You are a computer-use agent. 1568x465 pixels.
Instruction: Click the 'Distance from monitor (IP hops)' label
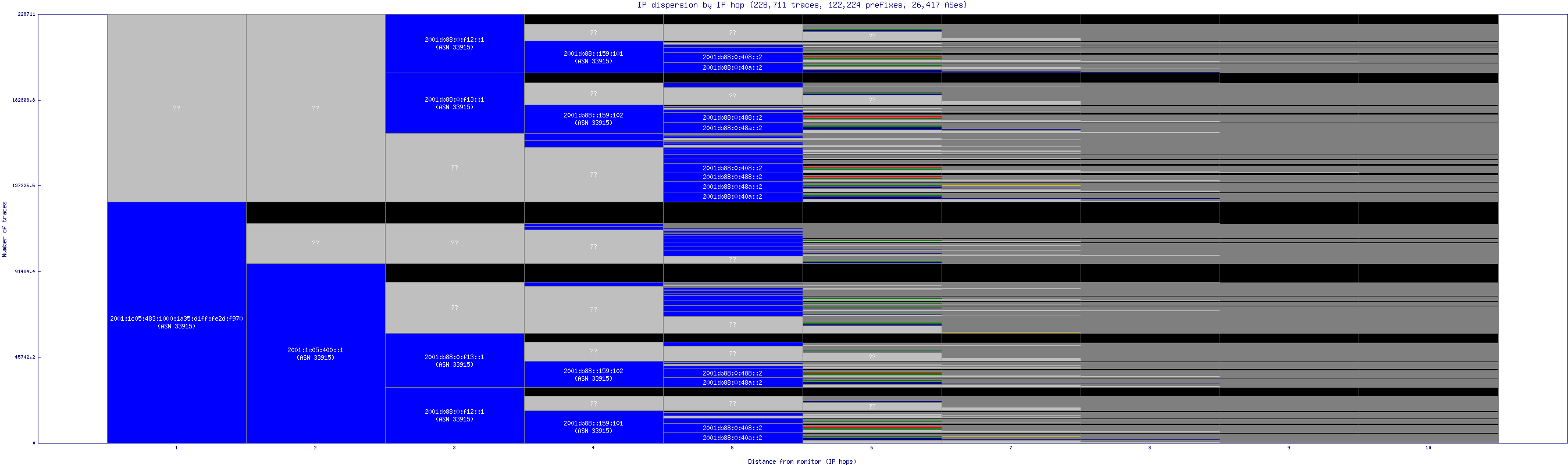tap(801, 462)
